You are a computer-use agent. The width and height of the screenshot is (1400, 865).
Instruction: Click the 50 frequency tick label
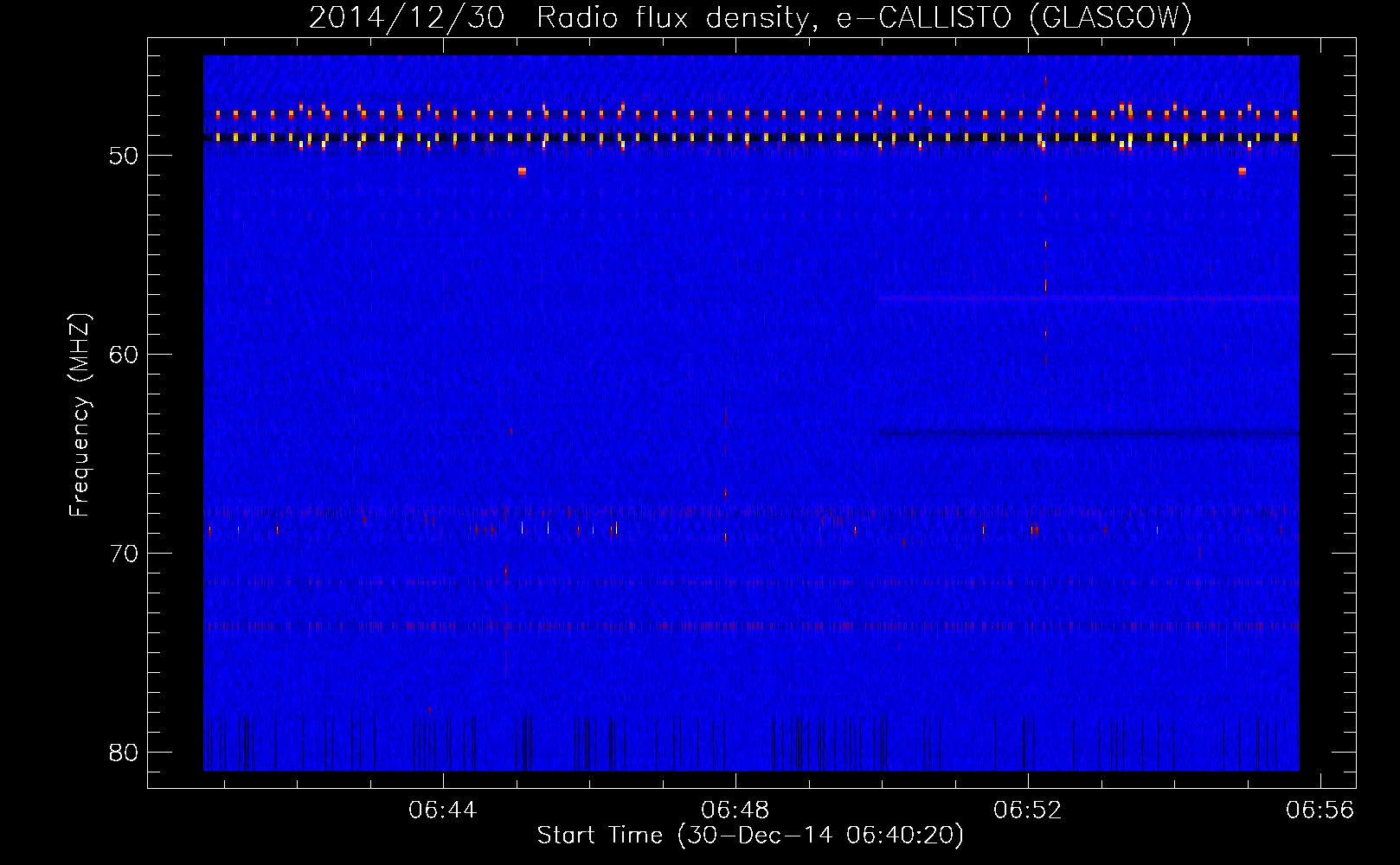coord(124,156)
